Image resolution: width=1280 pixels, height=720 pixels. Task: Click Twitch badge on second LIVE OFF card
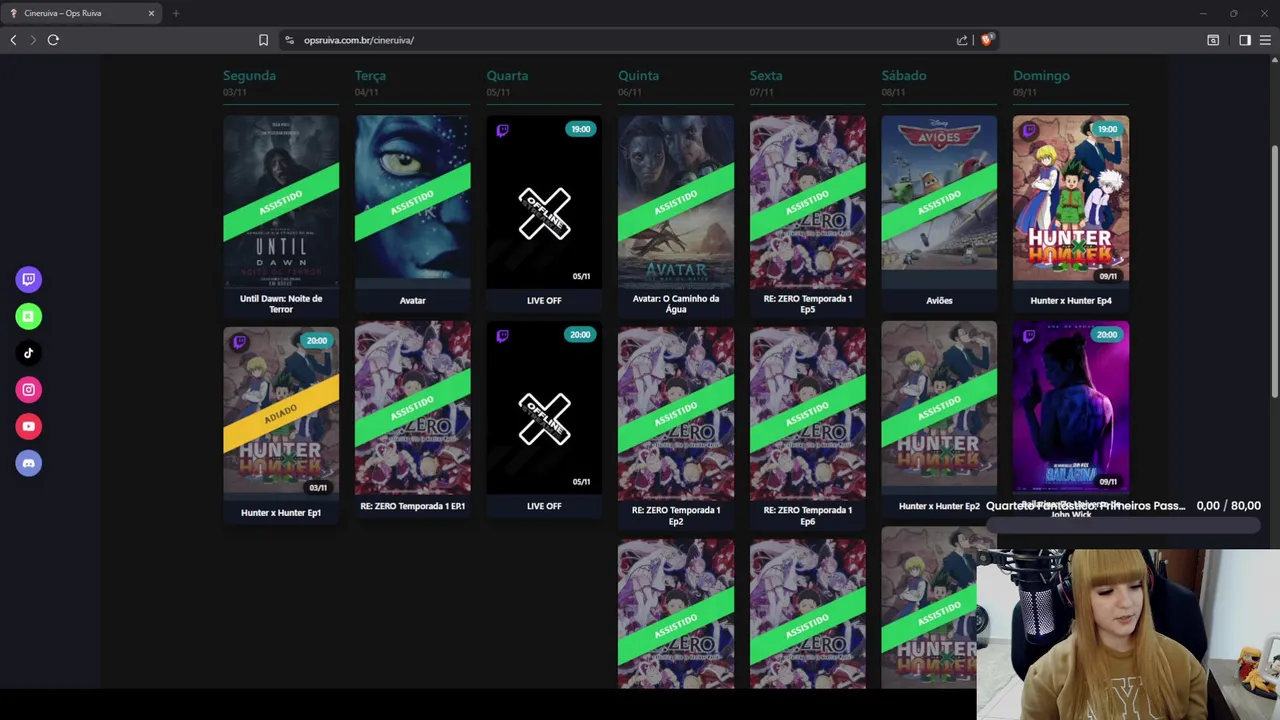click(x=502, y=336)
